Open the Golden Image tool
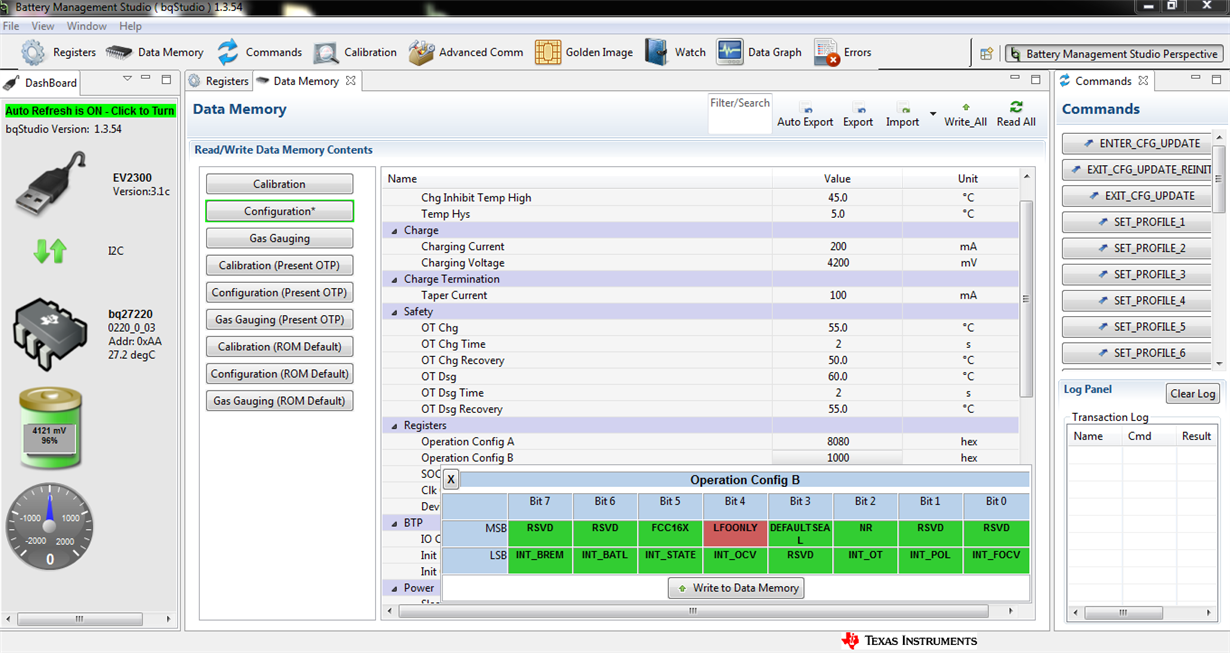This screenshot has height=653, width=1230. (x=584, y=52)
